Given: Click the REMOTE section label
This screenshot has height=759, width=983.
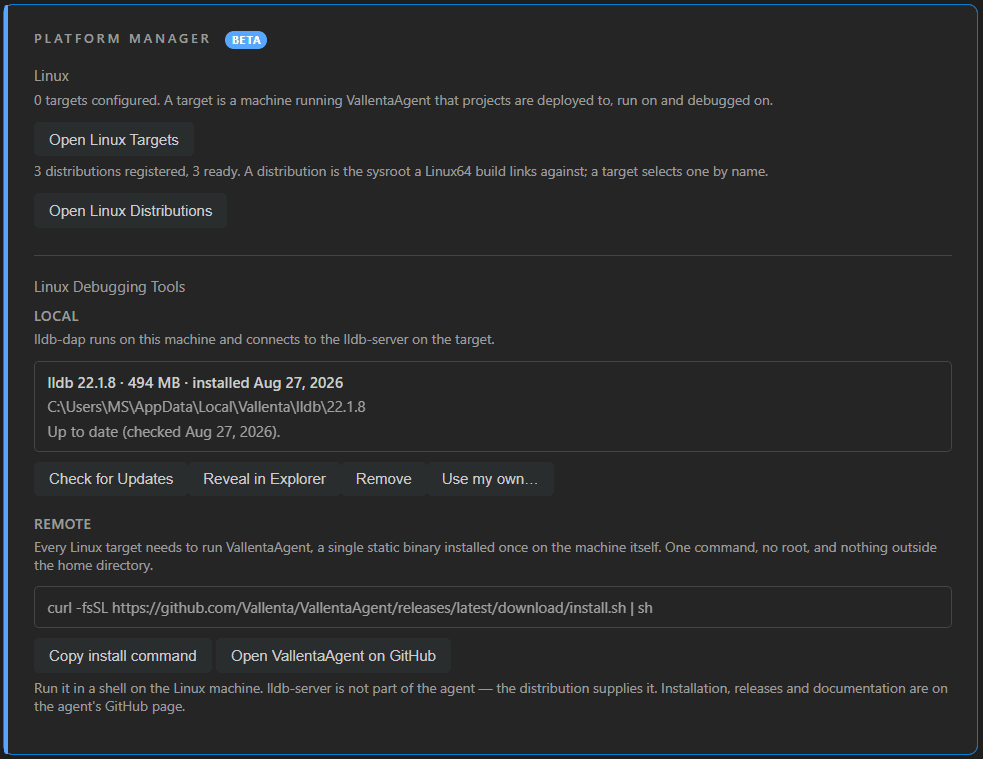Looking at the screenshot, I should (63, 525).
